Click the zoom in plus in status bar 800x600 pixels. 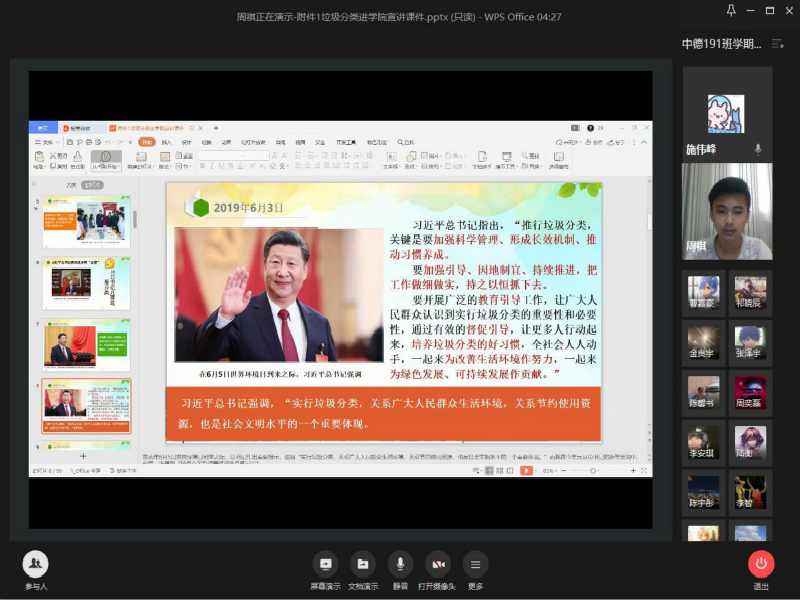point(633,470)
